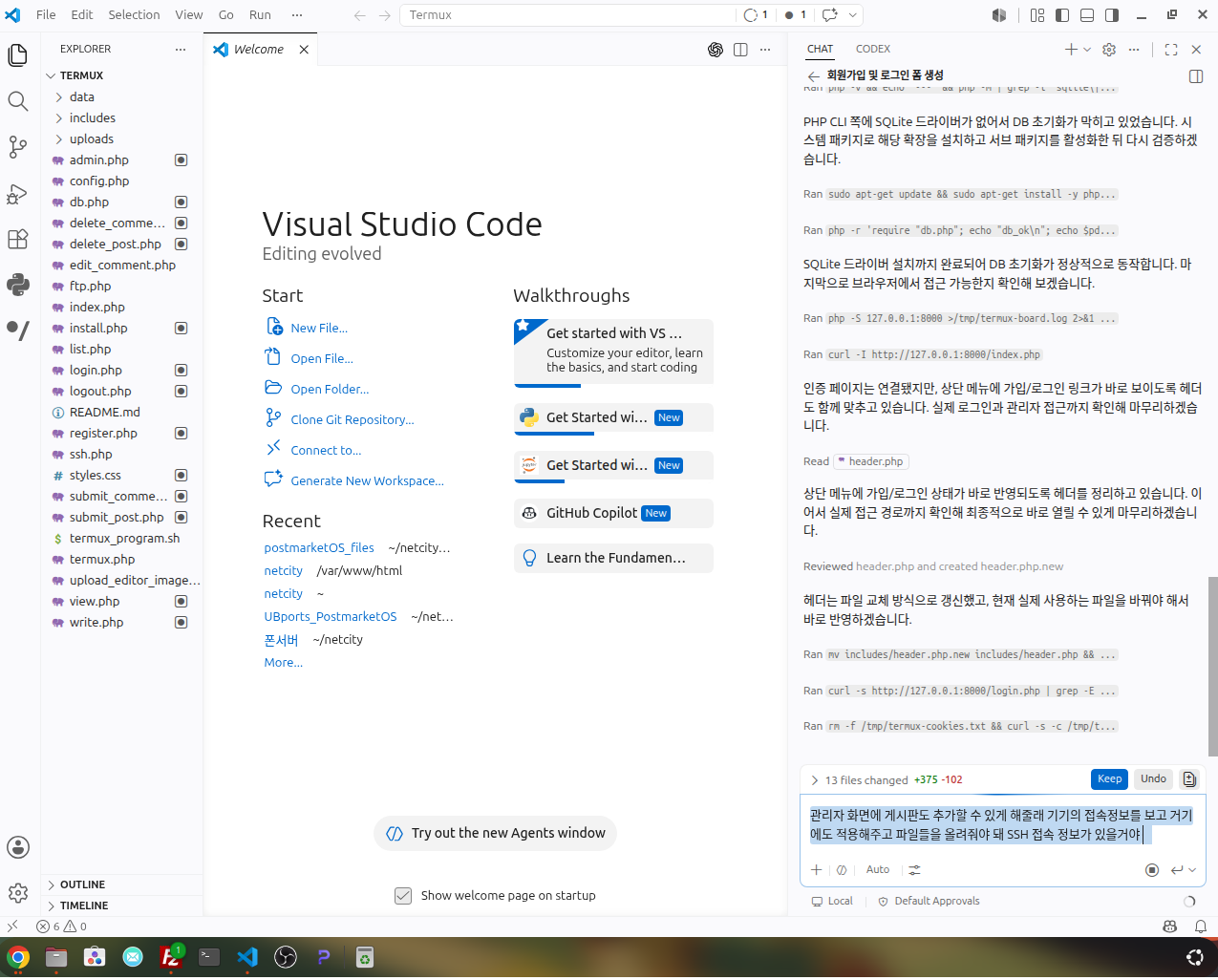This screenshot has height=980, width=1218.
Task: Open chat panel settings gear
Action: tap(1109, 50)
